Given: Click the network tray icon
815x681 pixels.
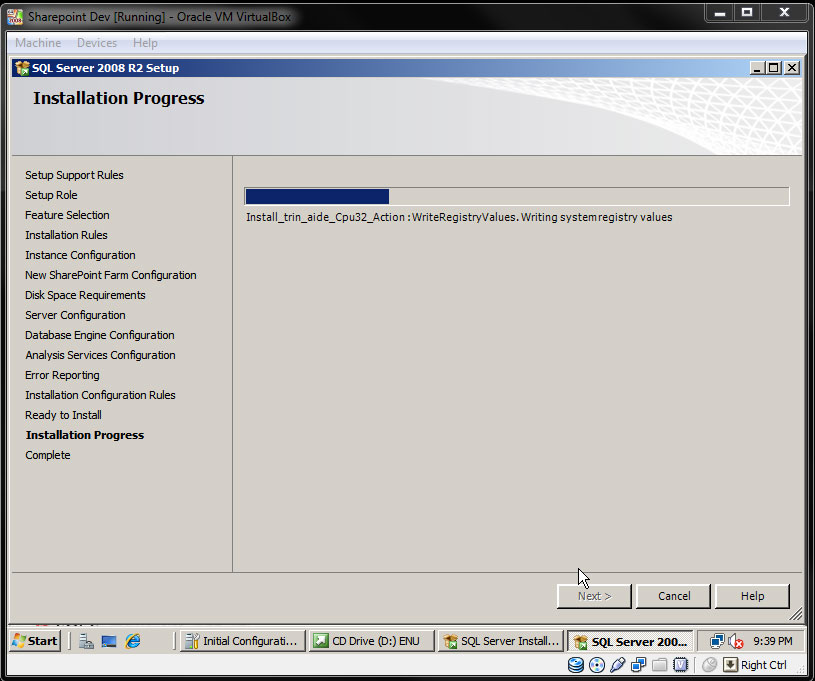Looking at the screenshot, I should pos(717,641).
